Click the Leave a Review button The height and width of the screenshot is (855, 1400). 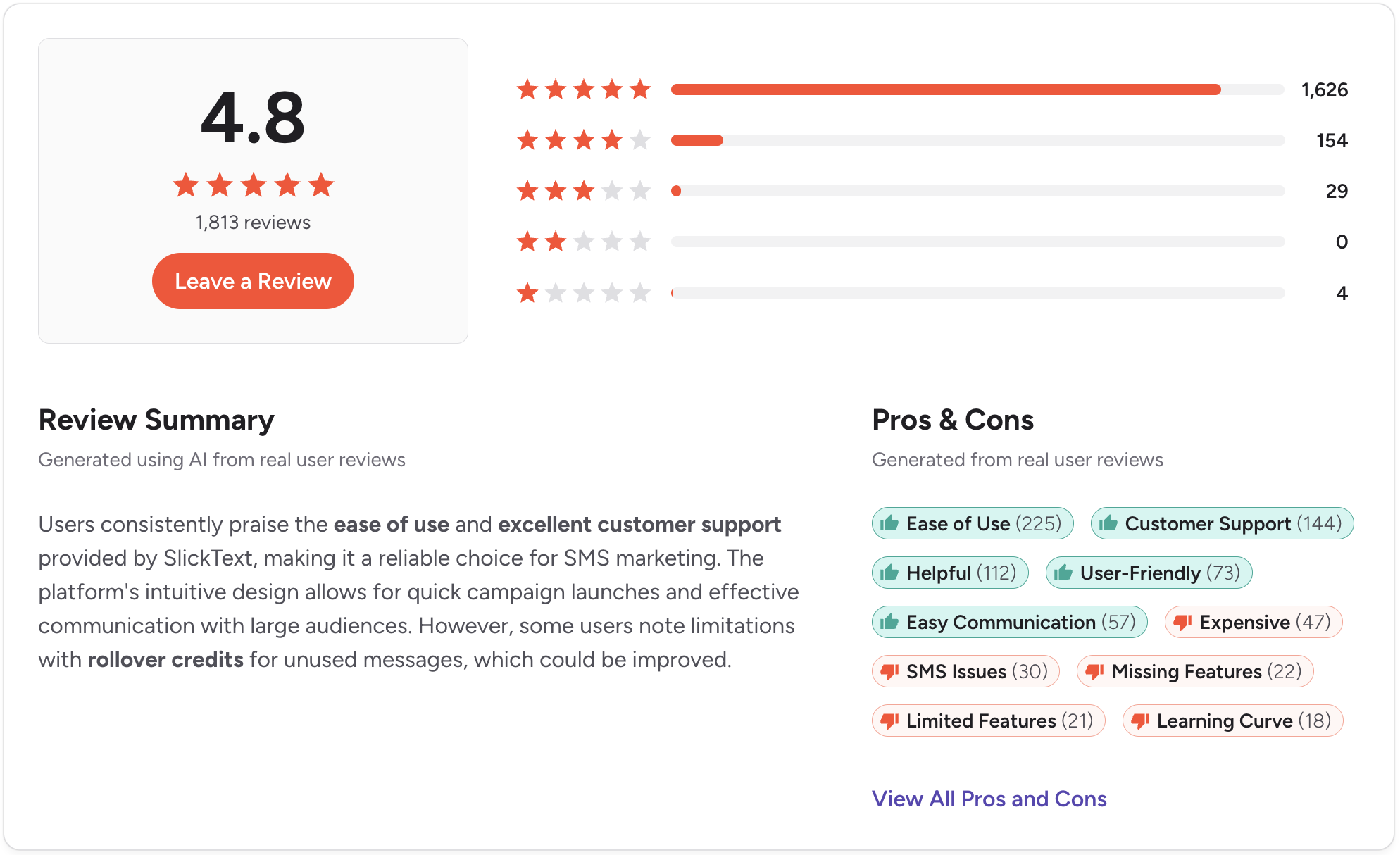coord(253,280)
